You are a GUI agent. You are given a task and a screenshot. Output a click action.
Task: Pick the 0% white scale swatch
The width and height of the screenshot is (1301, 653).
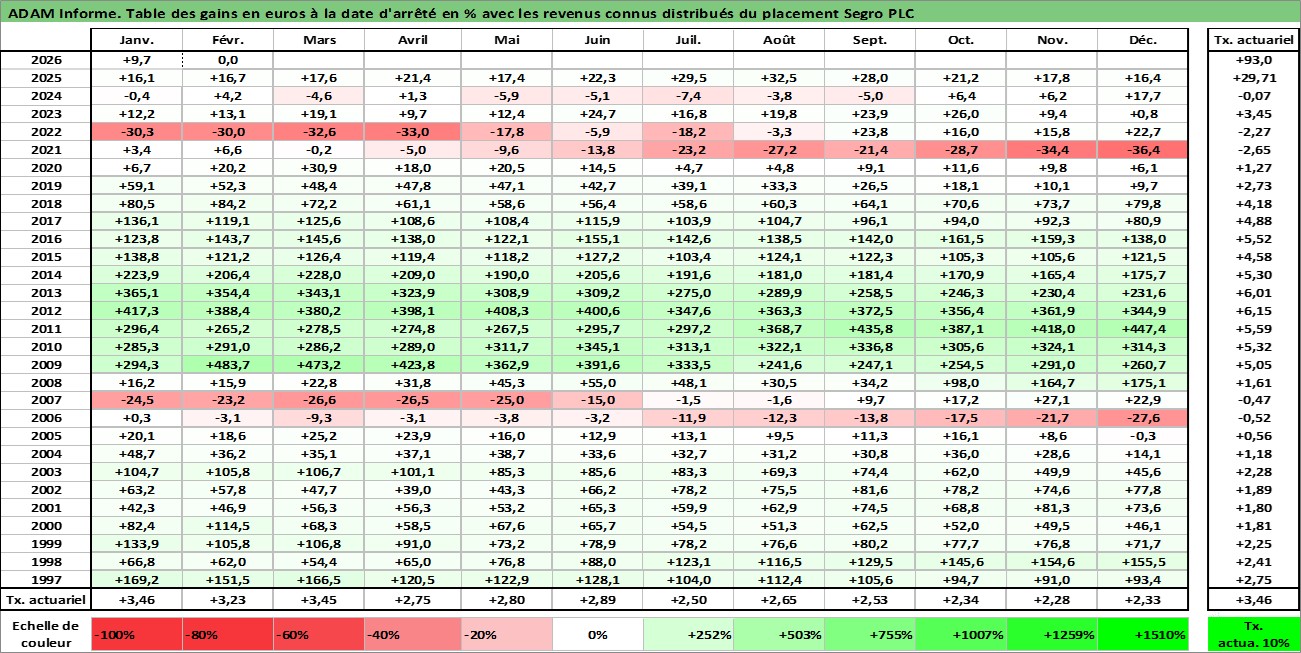[x=597, y=634]
